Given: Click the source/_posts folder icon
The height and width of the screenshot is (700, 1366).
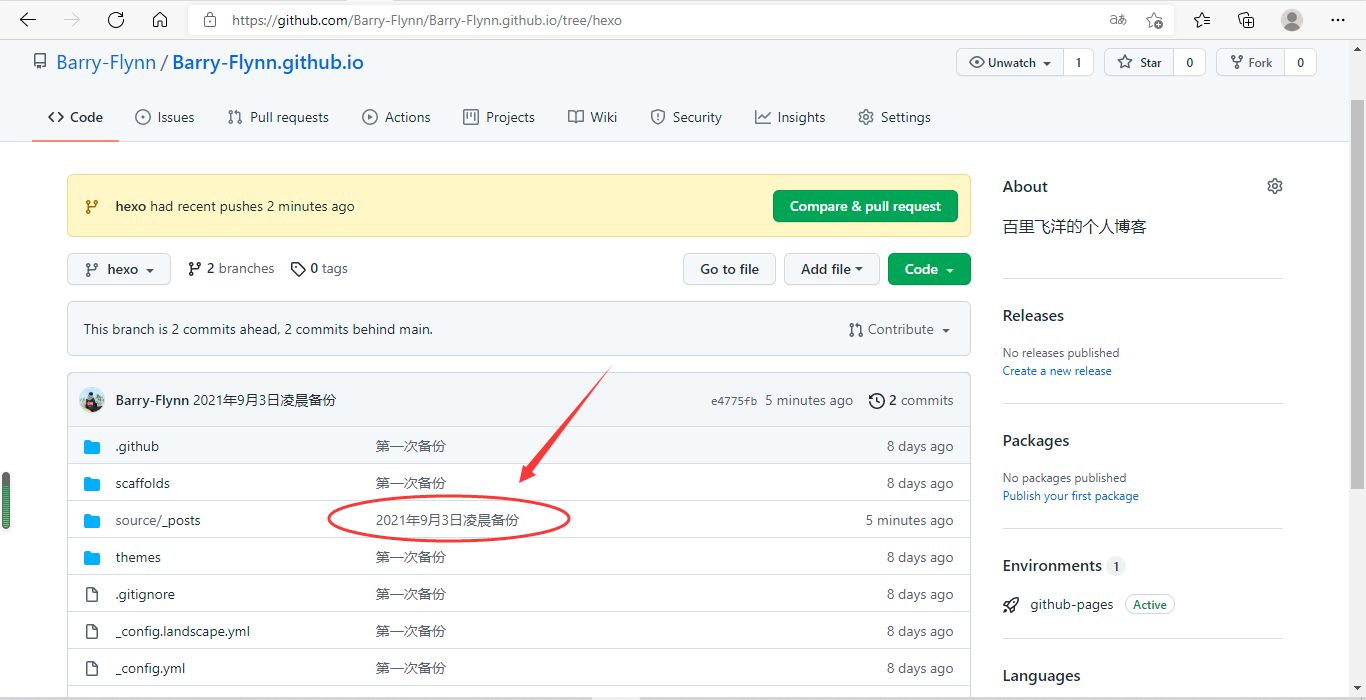Looking at the screenshot, I should pos(92,521).
